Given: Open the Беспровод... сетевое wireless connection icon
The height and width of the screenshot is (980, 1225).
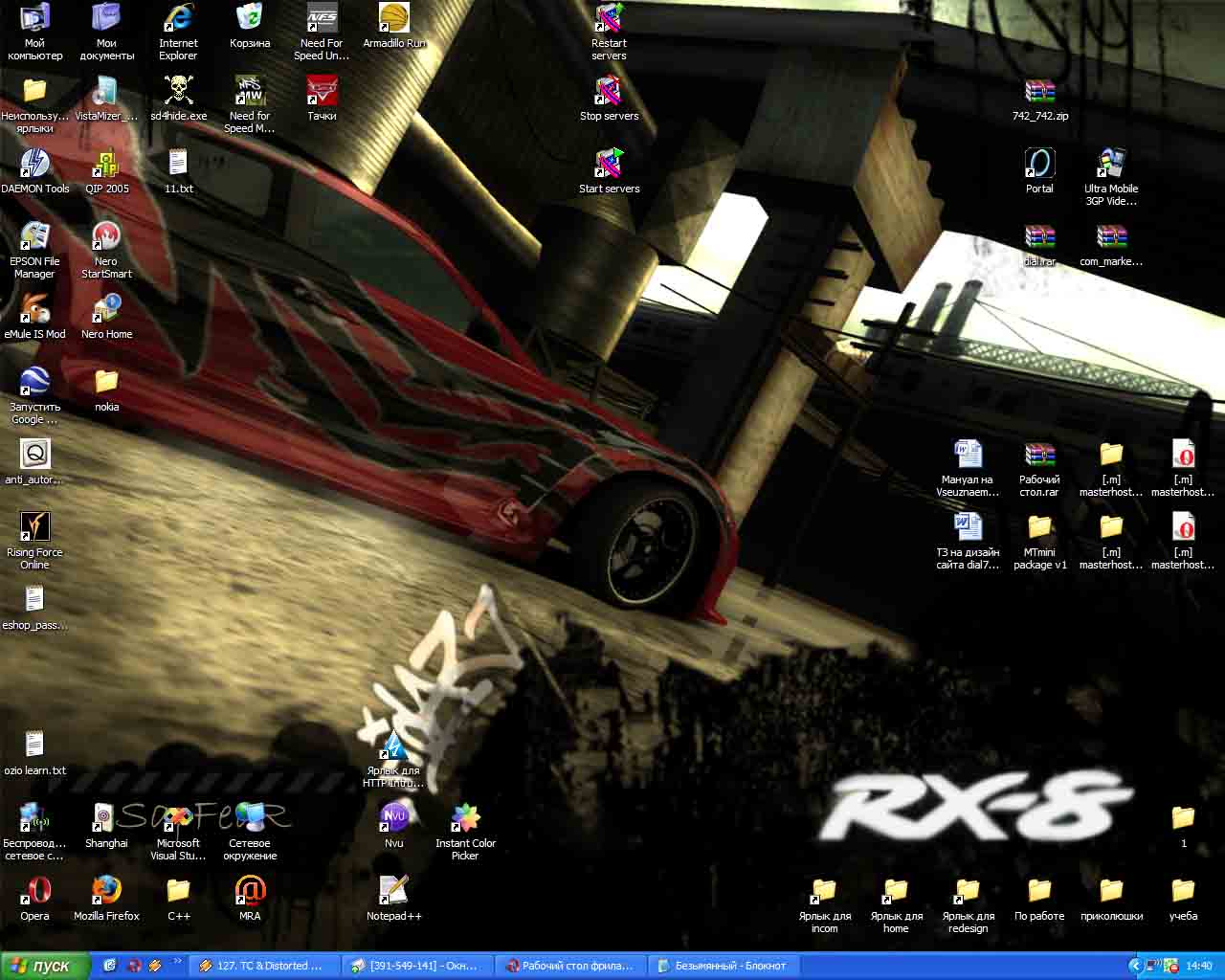Looking at the screenshot, I should click(x=34, y=831).
